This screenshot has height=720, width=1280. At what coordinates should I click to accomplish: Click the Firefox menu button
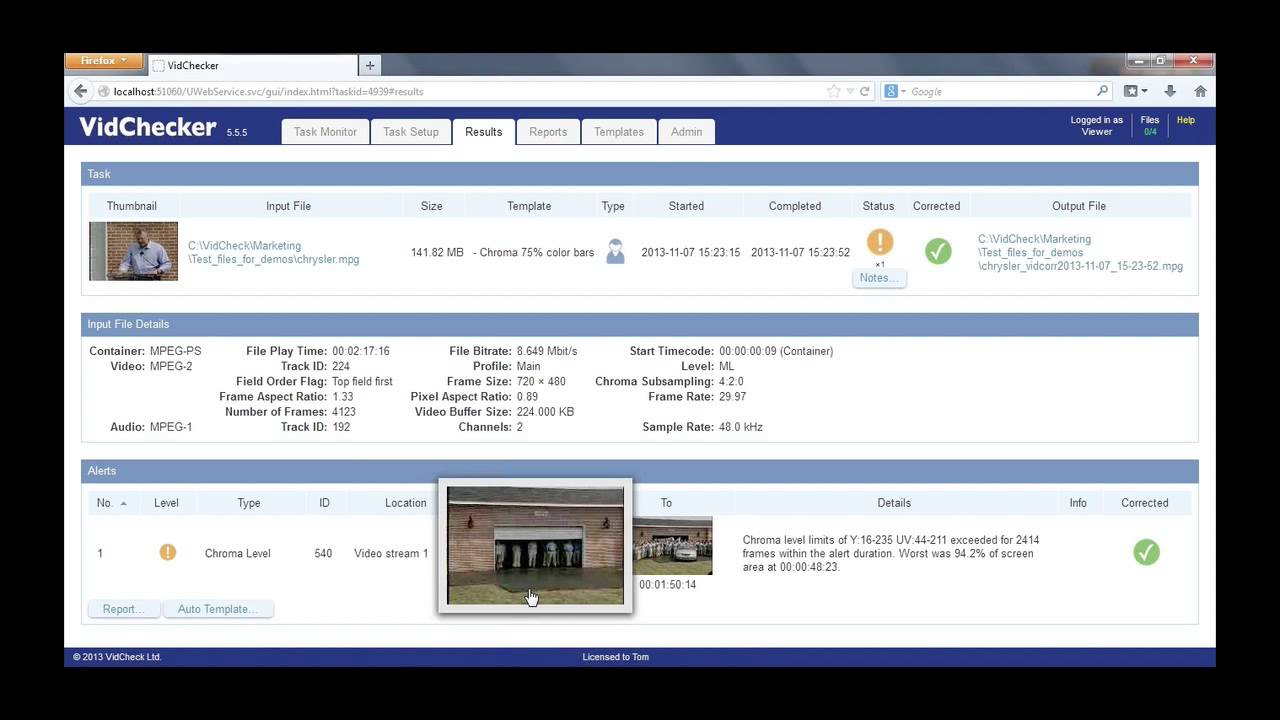click(x=104, y=61)
